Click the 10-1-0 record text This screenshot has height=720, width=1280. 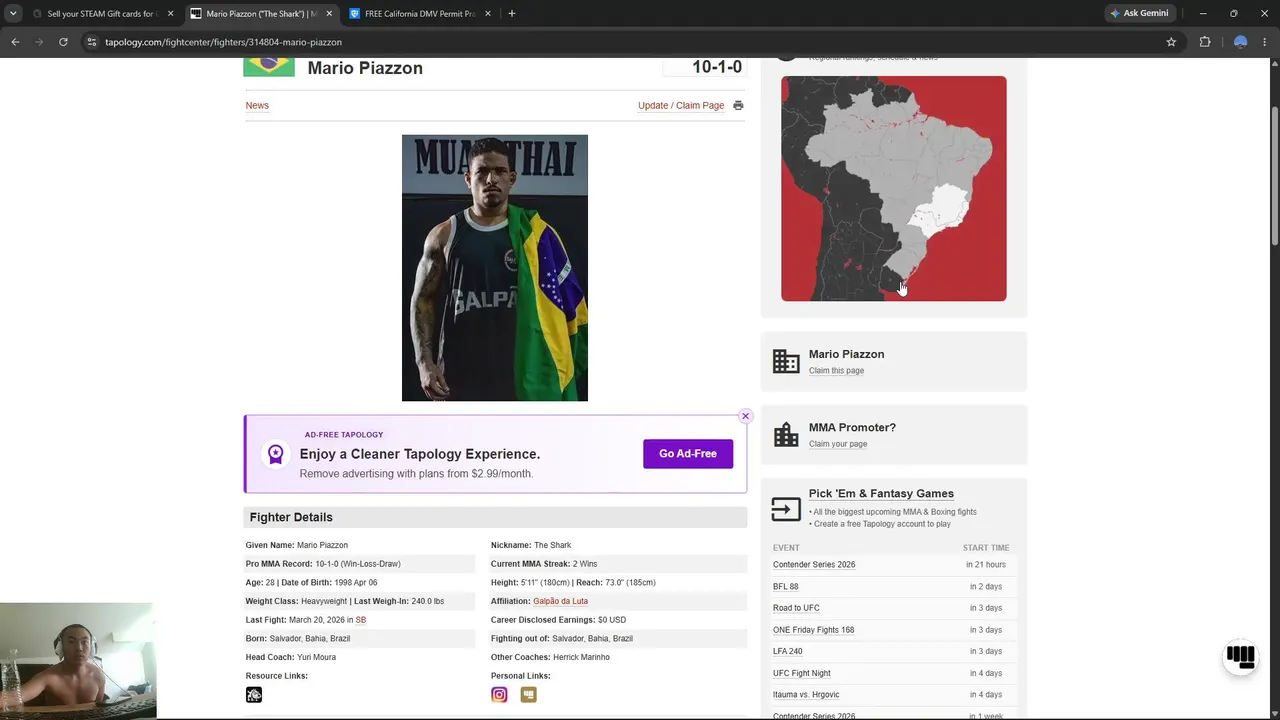pos(717,67)
